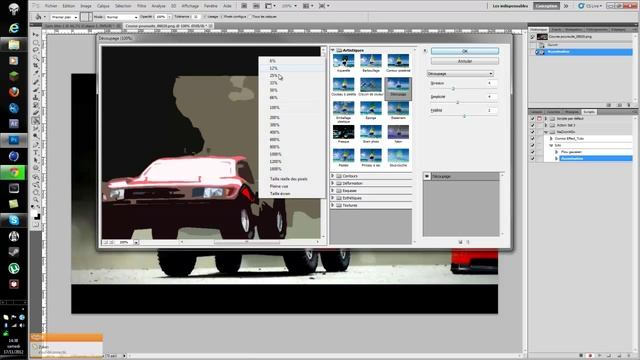Expand the Textures filter folder
Screen dimensions: 640x360
pos(333,205)
